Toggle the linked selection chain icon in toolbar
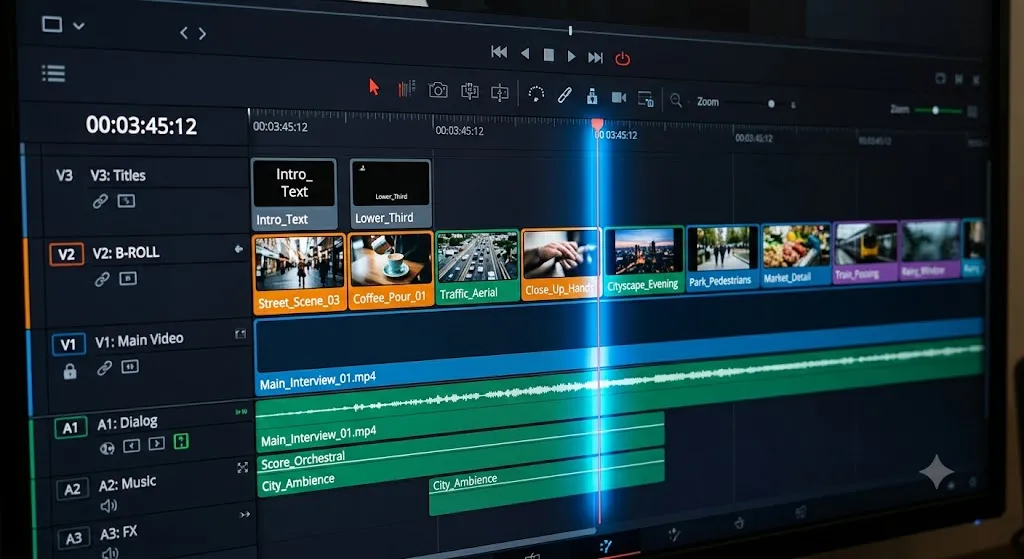Screen dimensions: 1024x559 [x=564, y=95]
